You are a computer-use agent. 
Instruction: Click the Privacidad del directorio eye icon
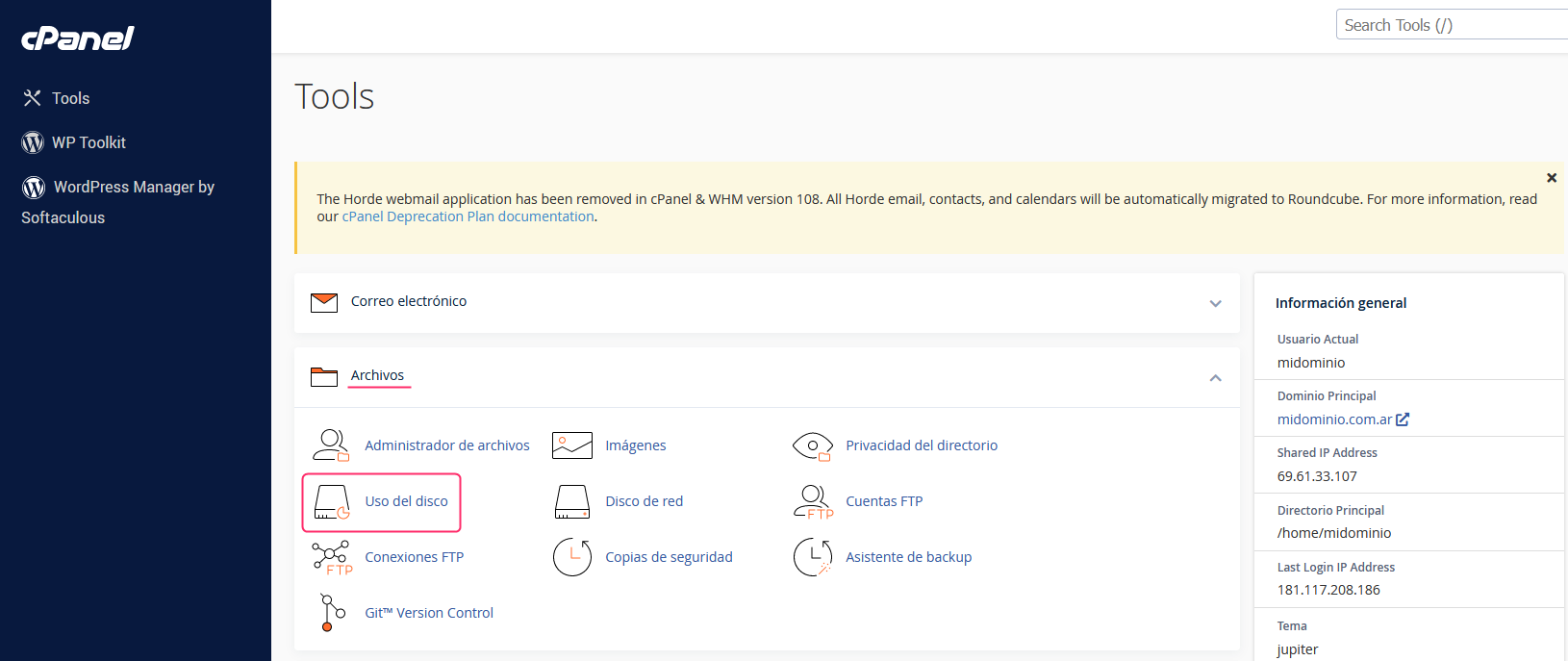pos(812,445)
